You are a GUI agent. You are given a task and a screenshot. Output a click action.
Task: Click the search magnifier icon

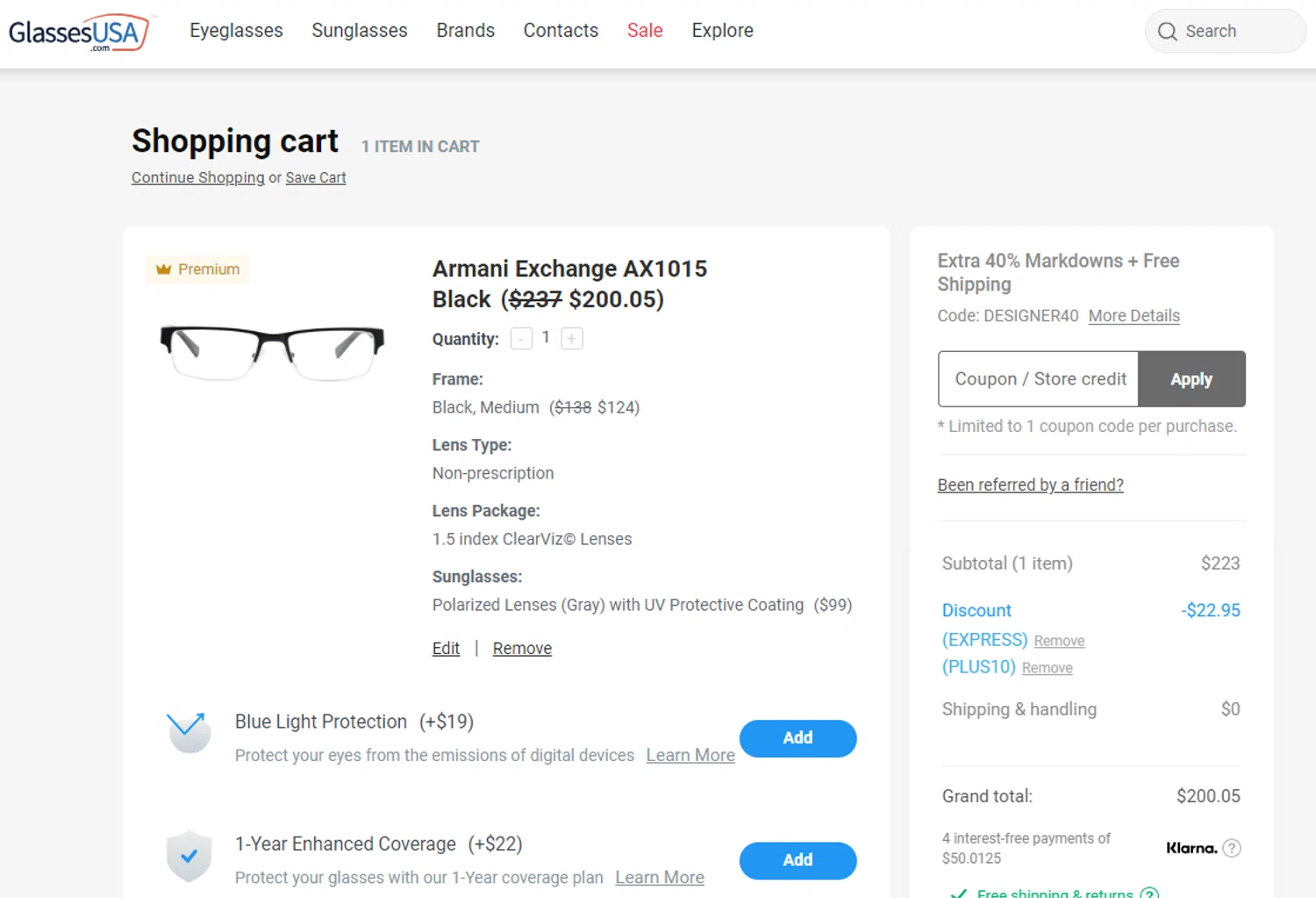click(1167, 32)
